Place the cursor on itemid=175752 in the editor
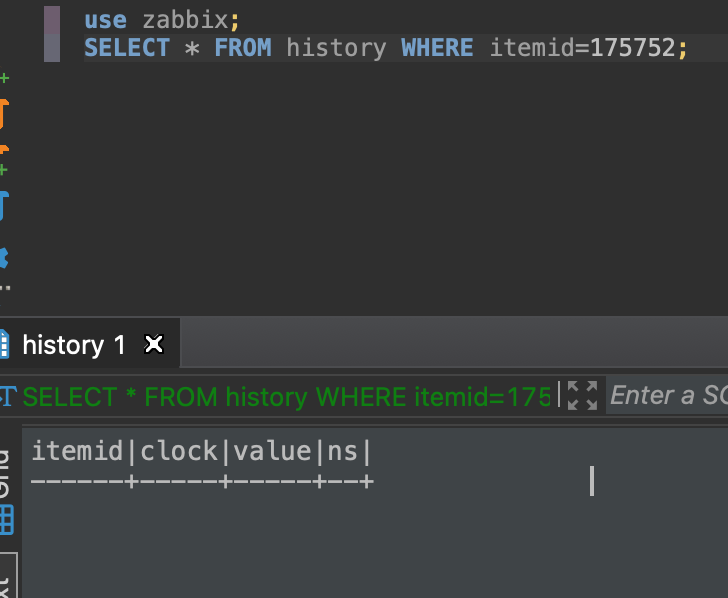728x598 pixels. pos(583,48)
